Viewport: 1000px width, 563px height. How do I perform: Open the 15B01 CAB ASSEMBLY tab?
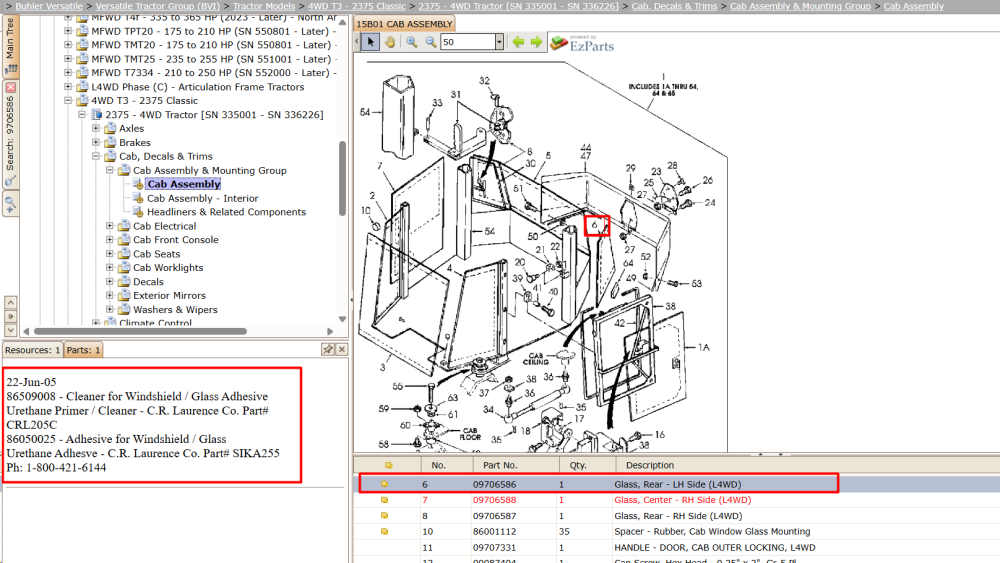coord(404,24)
